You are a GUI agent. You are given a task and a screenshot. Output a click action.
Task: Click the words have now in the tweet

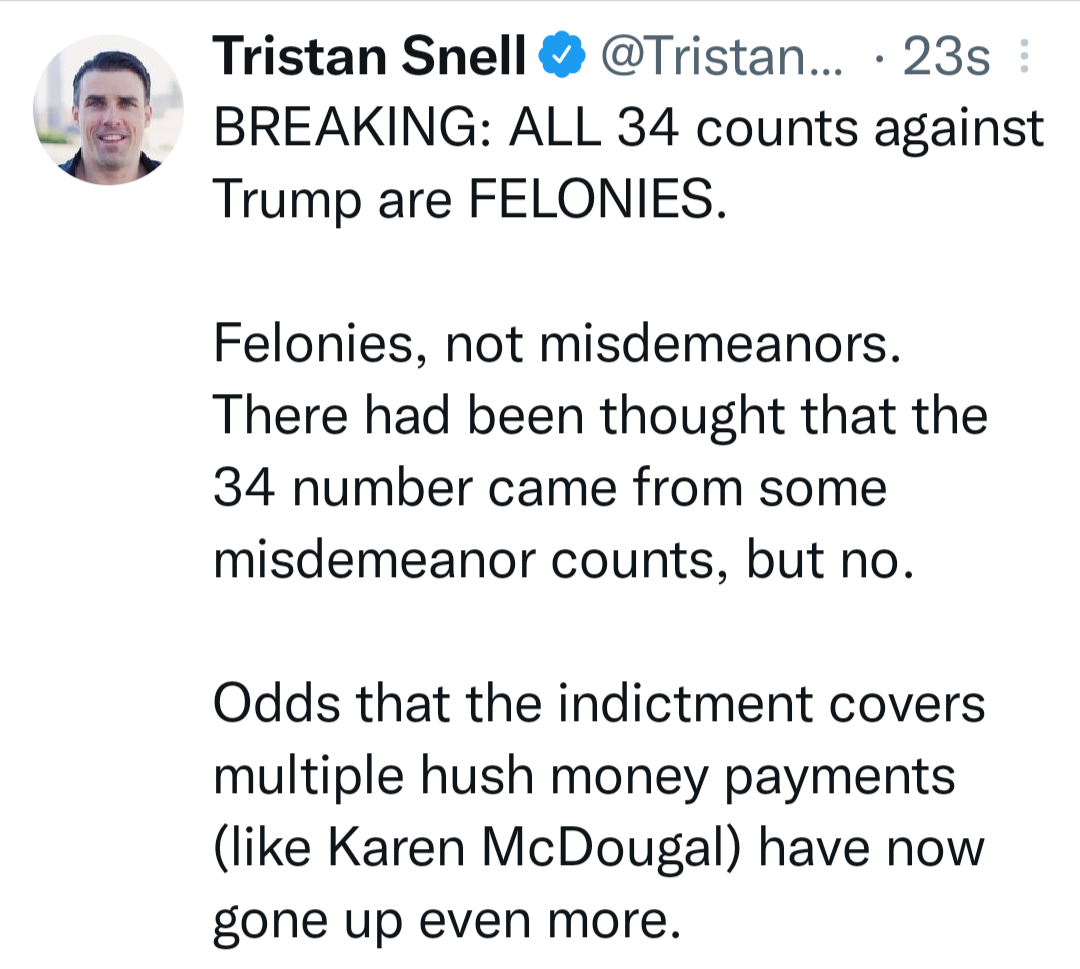[x=871, y=848]
